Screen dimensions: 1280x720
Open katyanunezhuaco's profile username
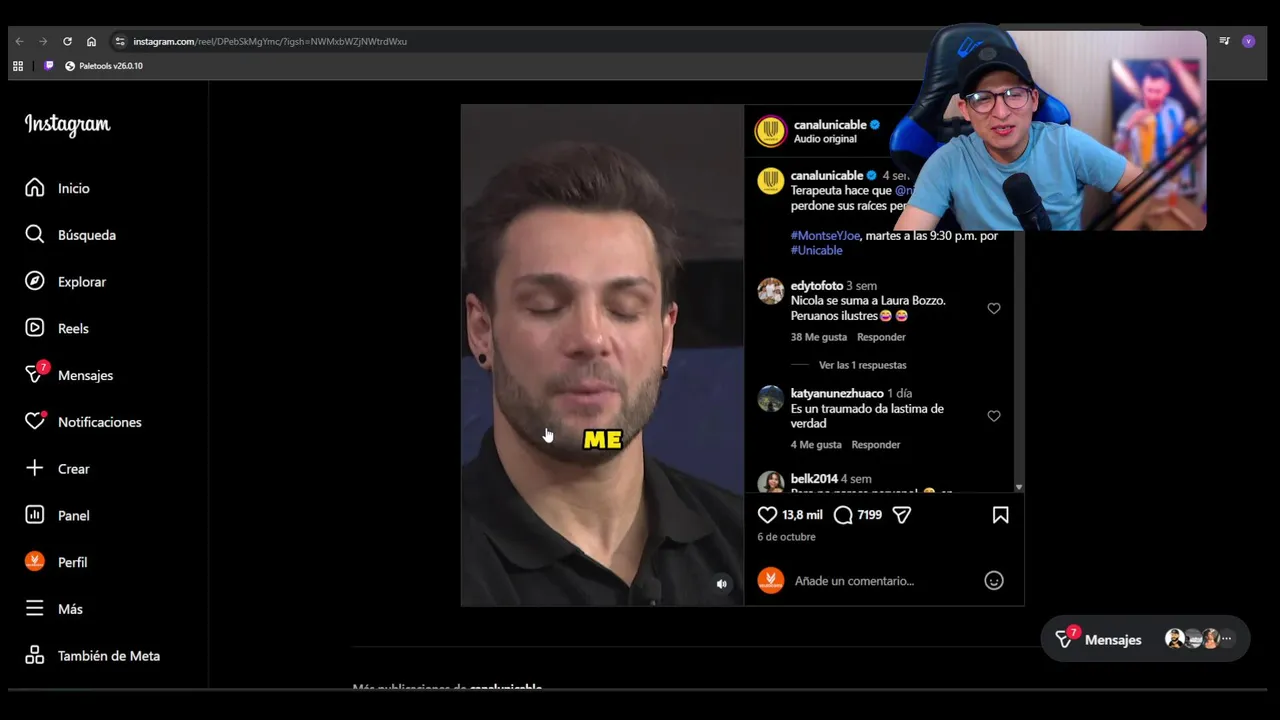pyautogui.click(x=837, y=394)
